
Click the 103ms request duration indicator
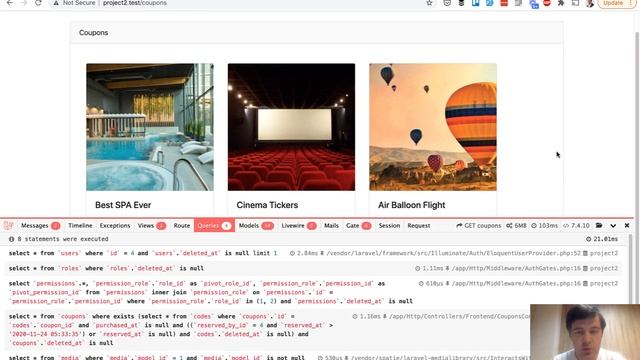[544, 225]
